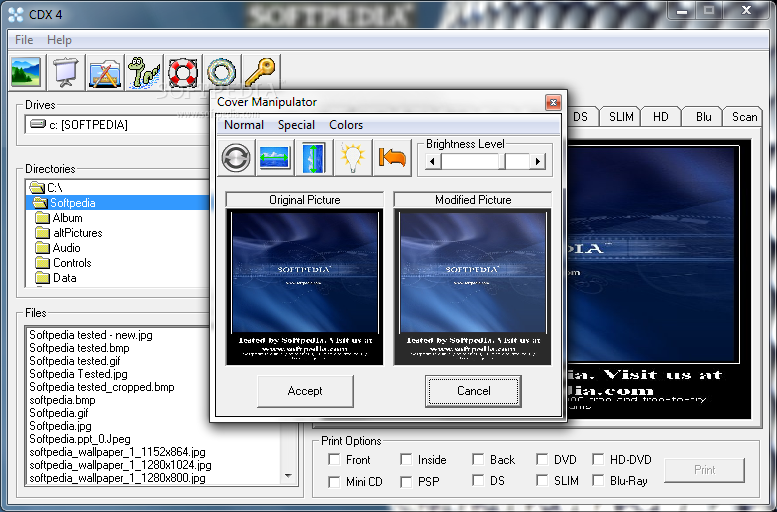Tick the Back print checkbox

pos(478,459)
